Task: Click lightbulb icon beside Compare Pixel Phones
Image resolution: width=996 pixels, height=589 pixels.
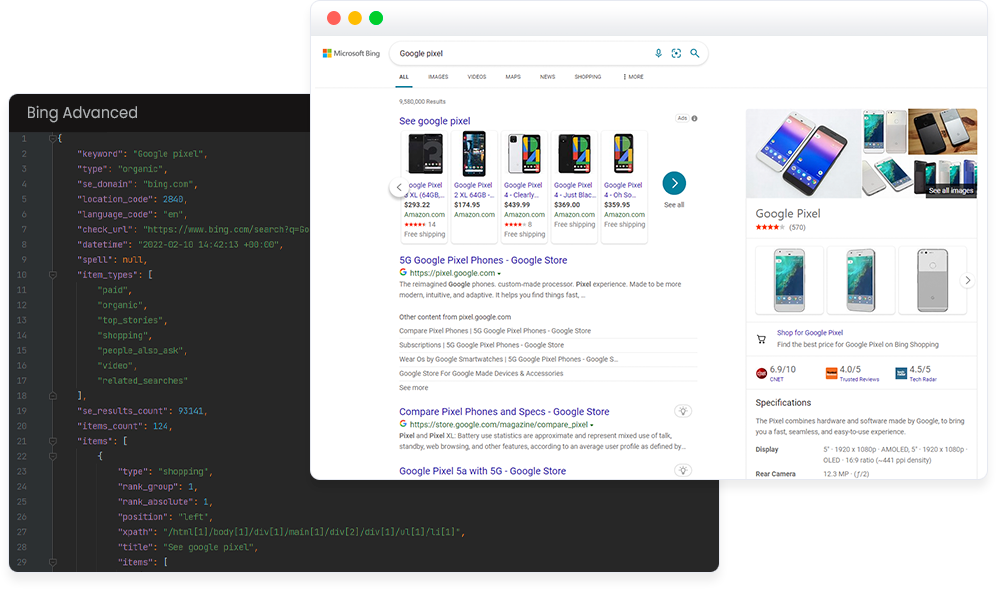Action: point(683,411)
